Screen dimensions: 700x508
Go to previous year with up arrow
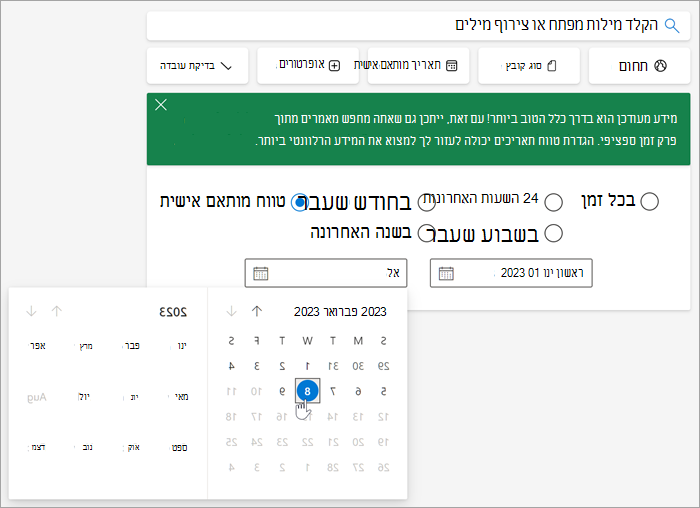[x=57, y=311]
